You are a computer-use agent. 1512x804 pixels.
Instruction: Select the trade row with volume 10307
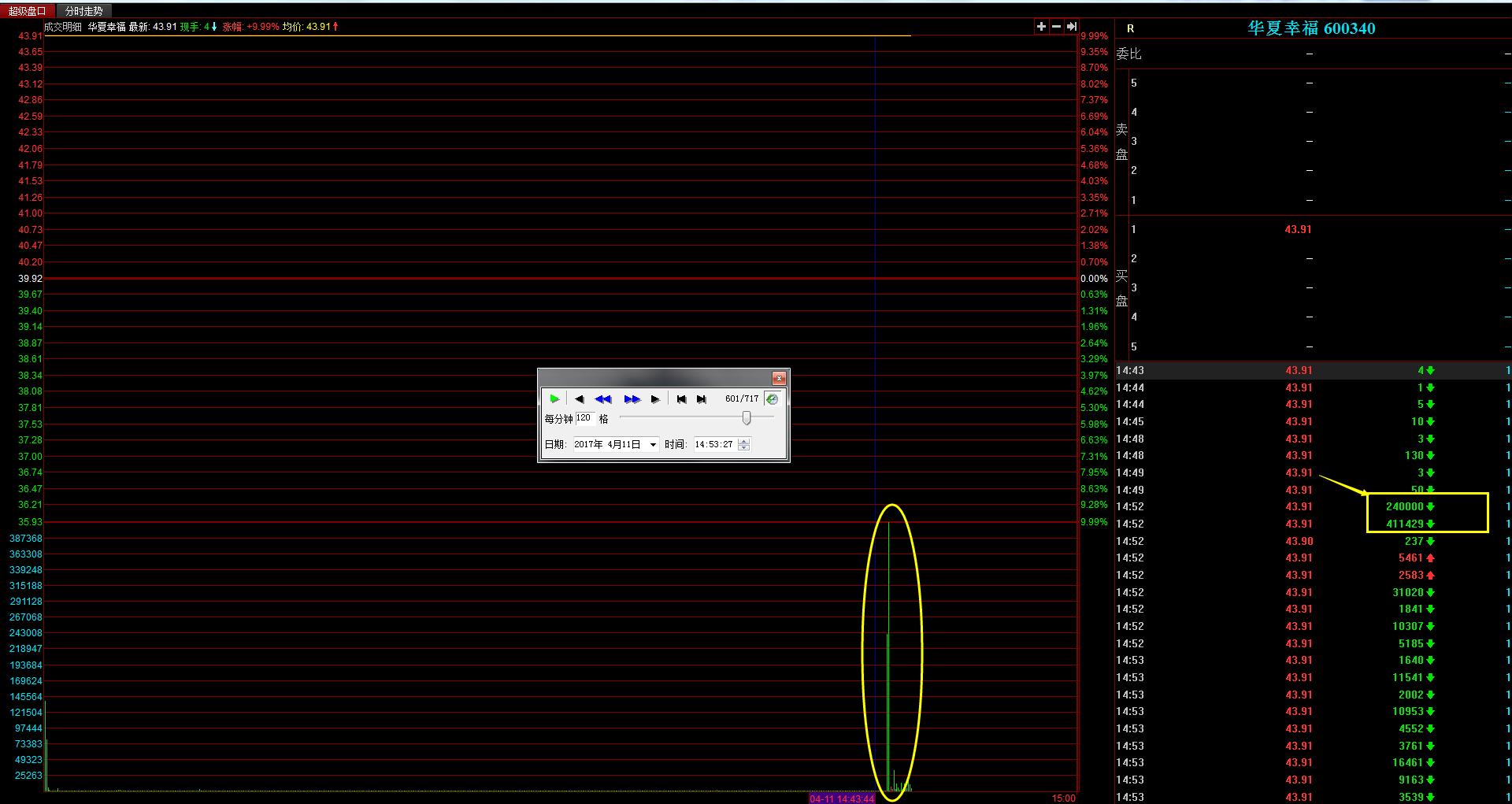point(1313,626)
